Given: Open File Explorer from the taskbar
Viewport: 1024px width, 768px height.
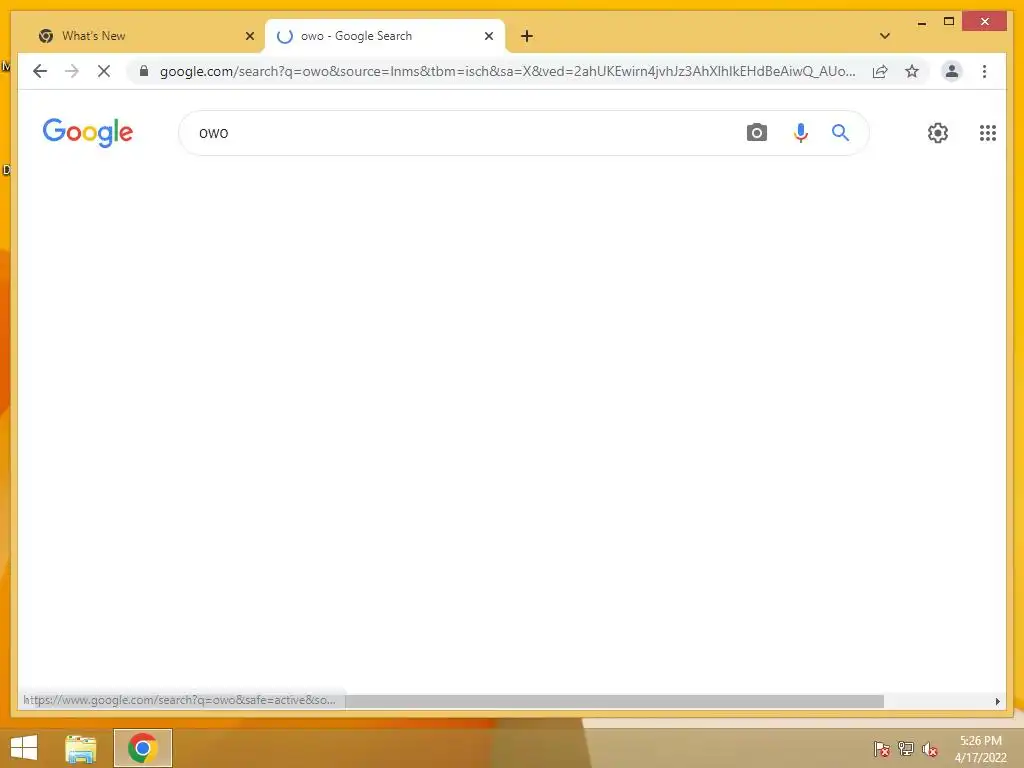Looking at the screenshot, I should 80,748.
